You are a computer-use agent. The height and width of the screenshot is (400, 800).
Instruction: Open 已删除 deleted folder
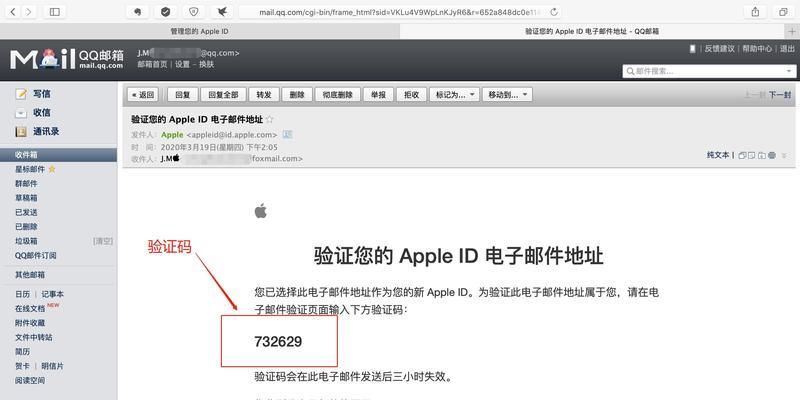(x=26, y=226)
